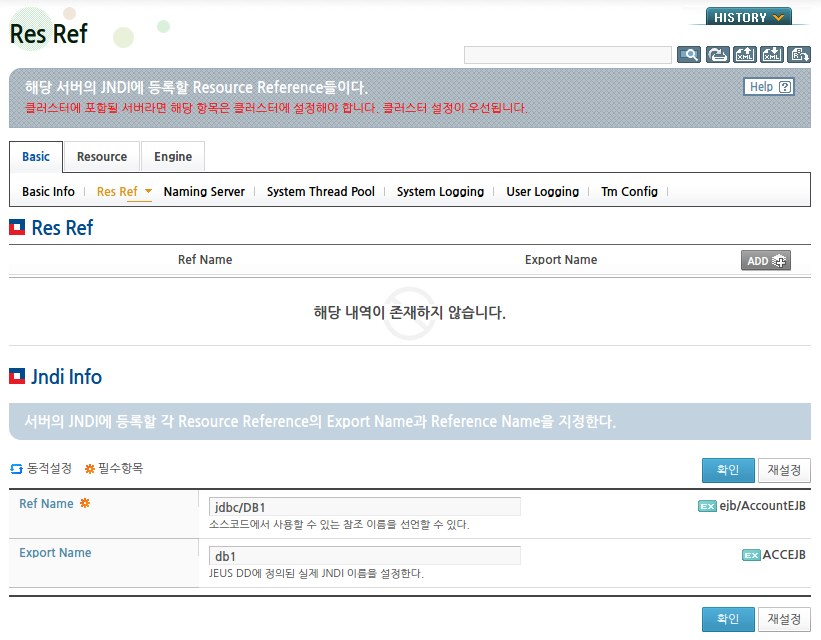Switch to the Engine tab
This screenshot has width=821, height=640.
173,157
